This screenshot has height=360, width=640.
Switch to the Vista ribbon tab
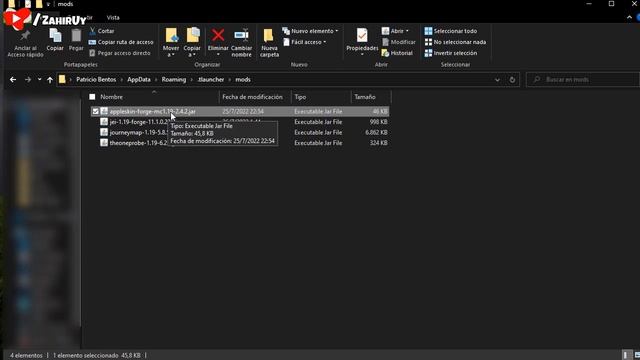(113, 18)
